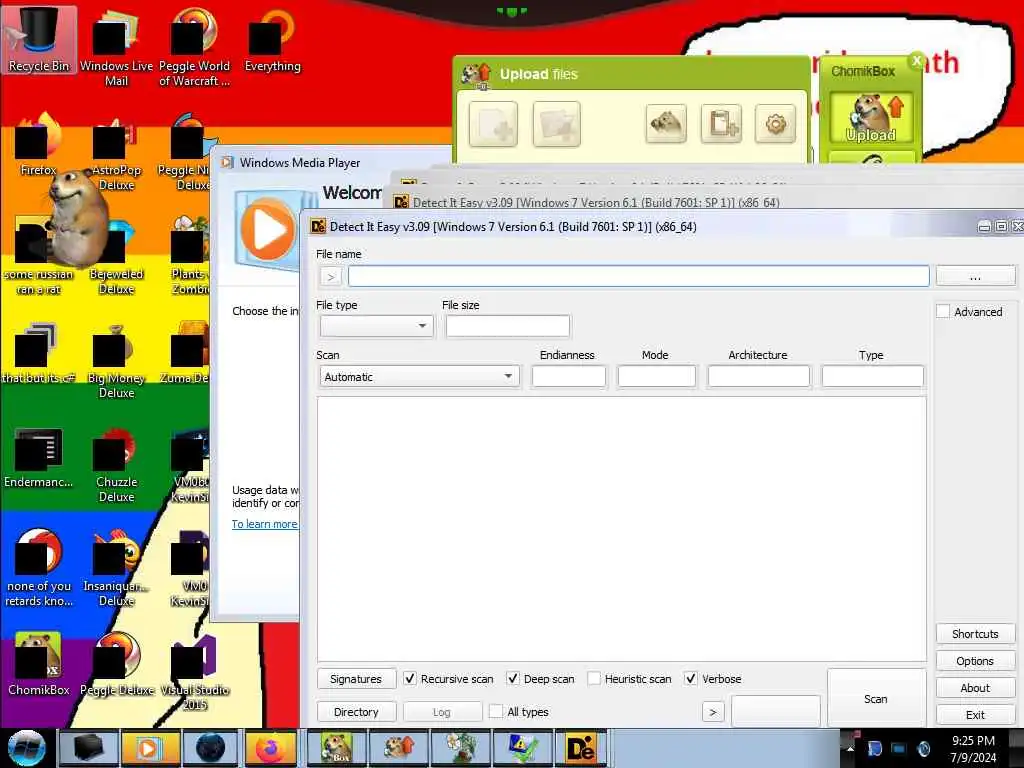Image resolution: width=1024 pixels, height=768 pixels.
Task: Click the Type field
Action: 872,377
